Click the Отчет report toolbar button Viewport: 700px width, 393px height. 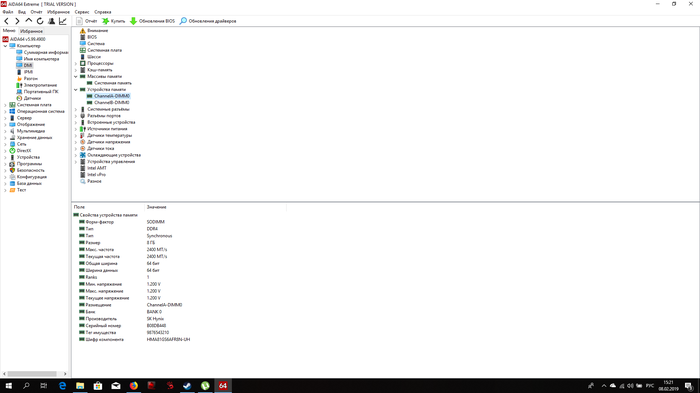[87, 21]
